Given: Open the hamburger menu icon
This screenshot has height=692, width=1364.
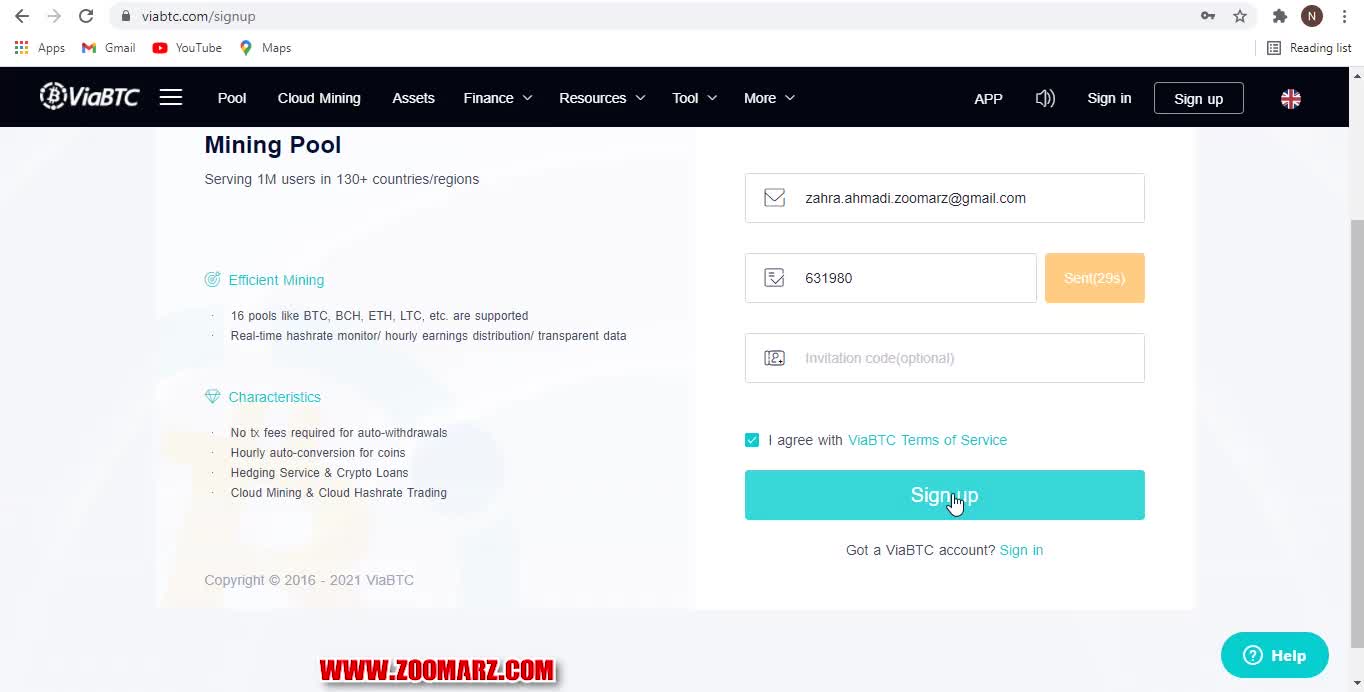Looking at the screenshot, I should click(x=171, y=97).
